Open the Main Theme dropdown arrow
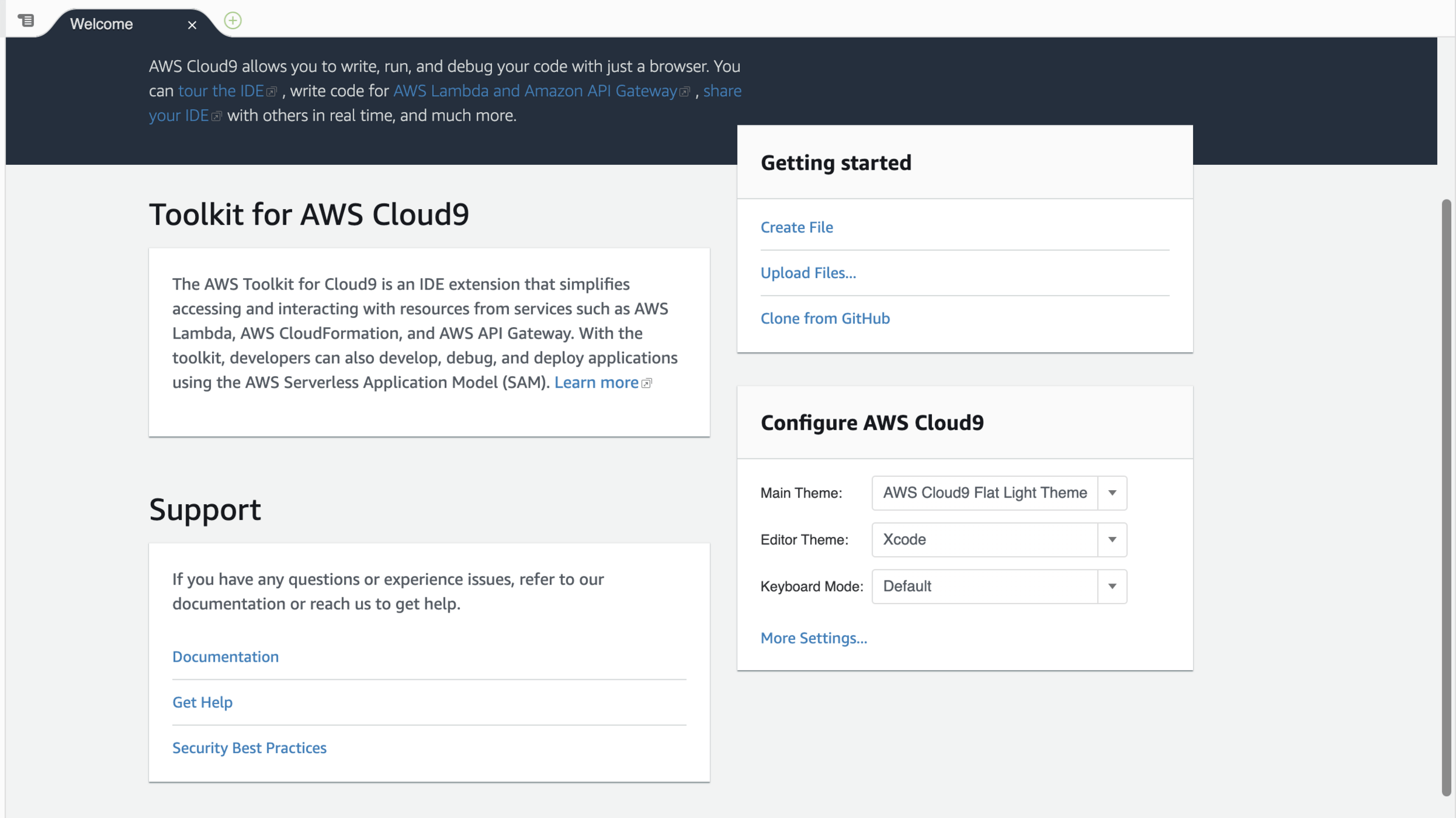This screenshot has width=1456, height=818. pyautogui.click(x=1112, y=493)
